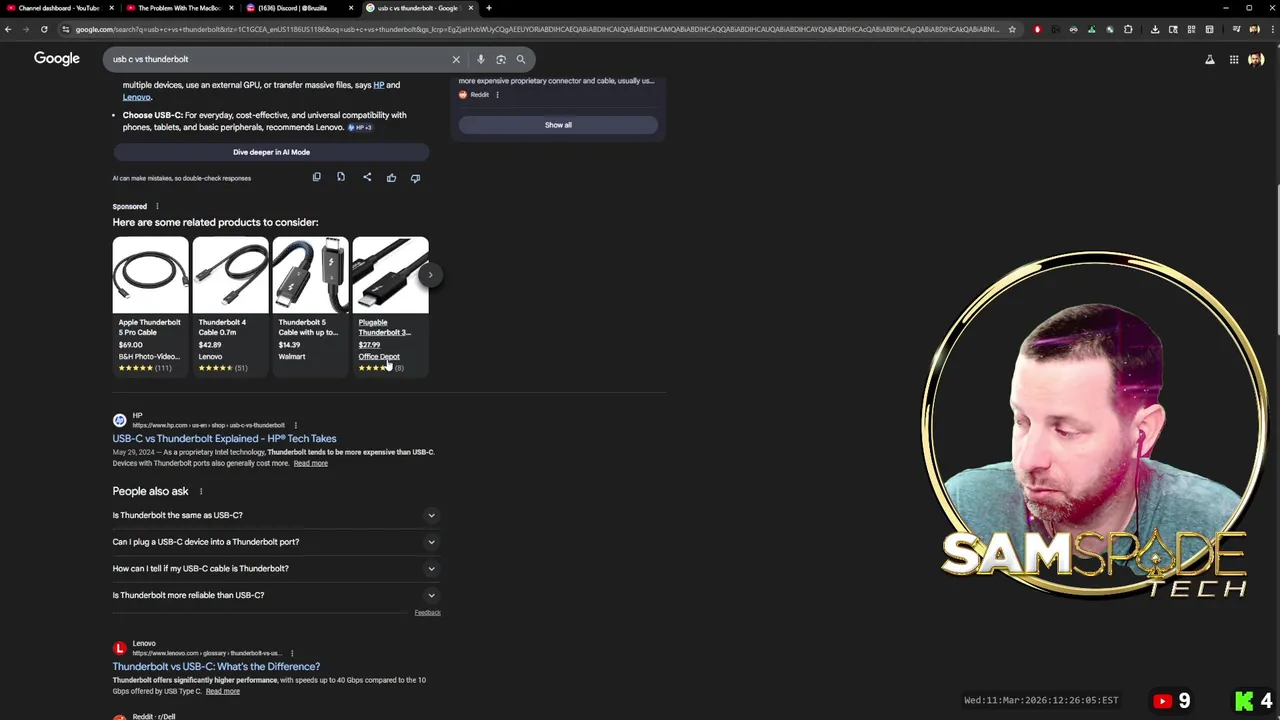1280x720 pixels.
Task: Follow the HP link in AI overview
Action: [379, 85]
